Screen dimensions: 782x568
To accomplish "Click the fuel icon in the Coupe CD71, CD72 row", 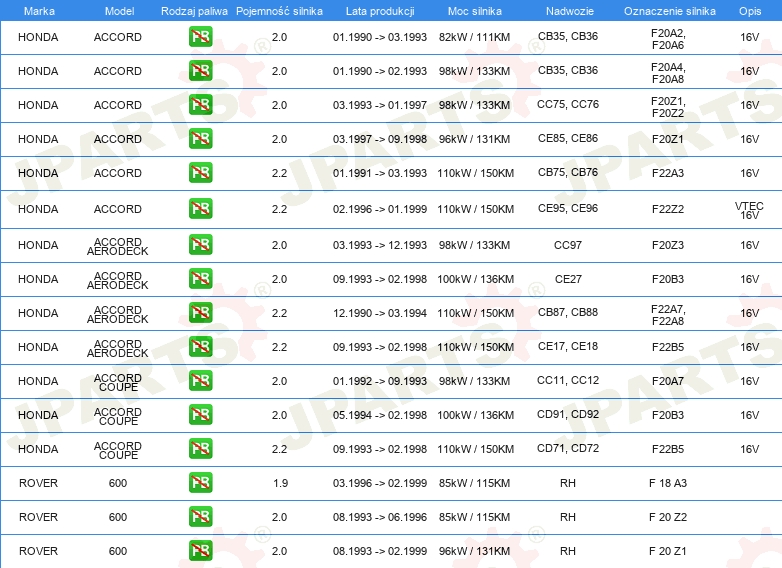I will (200, 448).
